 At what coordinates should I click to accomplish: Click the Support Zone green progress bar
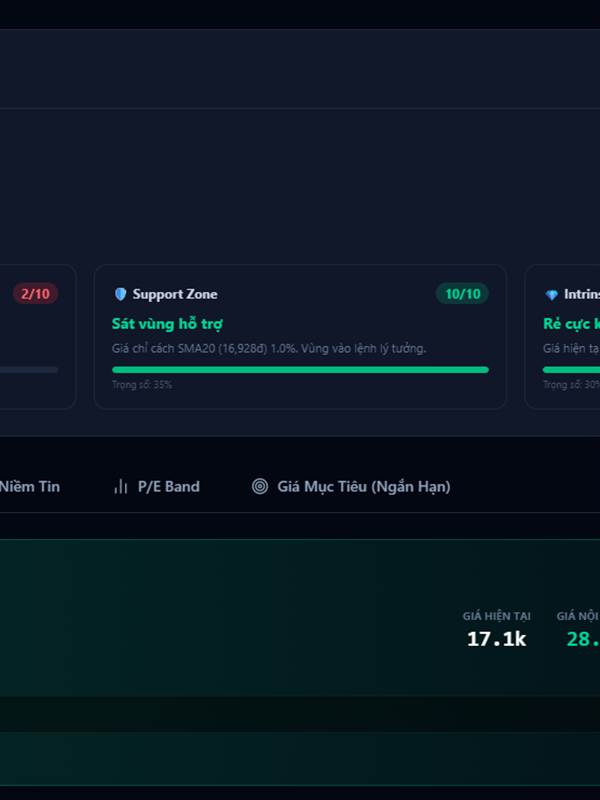click(x=300, y=370)
